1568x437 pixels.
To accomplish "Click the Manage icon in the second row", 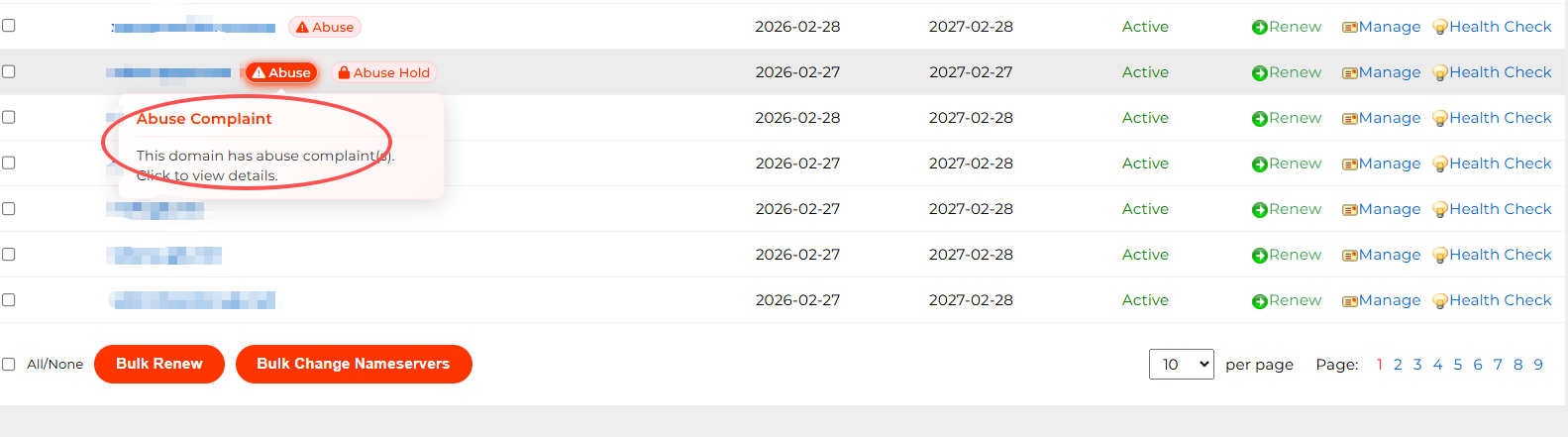I will pos(1349,73).
